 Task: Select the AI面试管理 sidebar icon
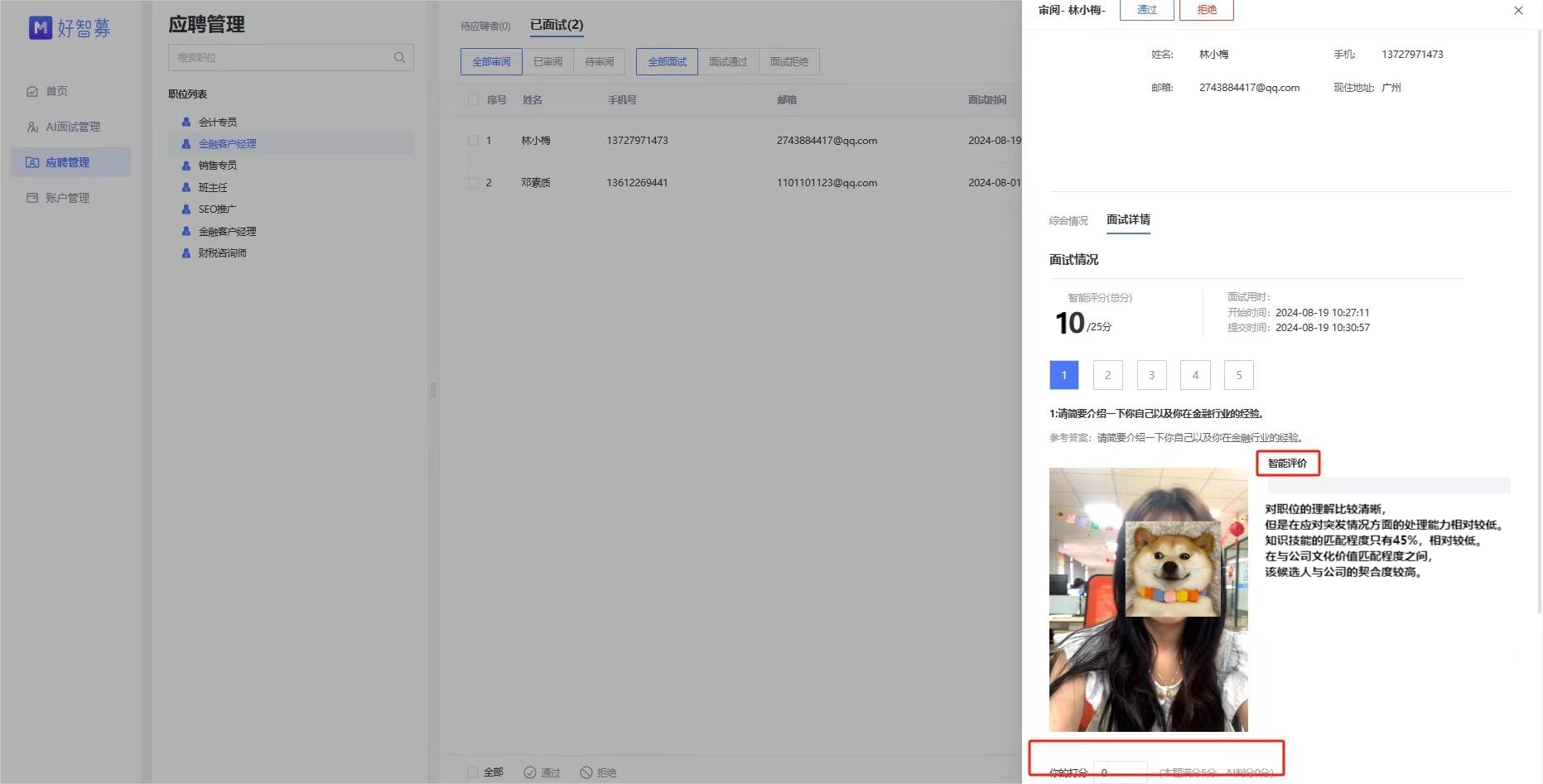point(32,126)
